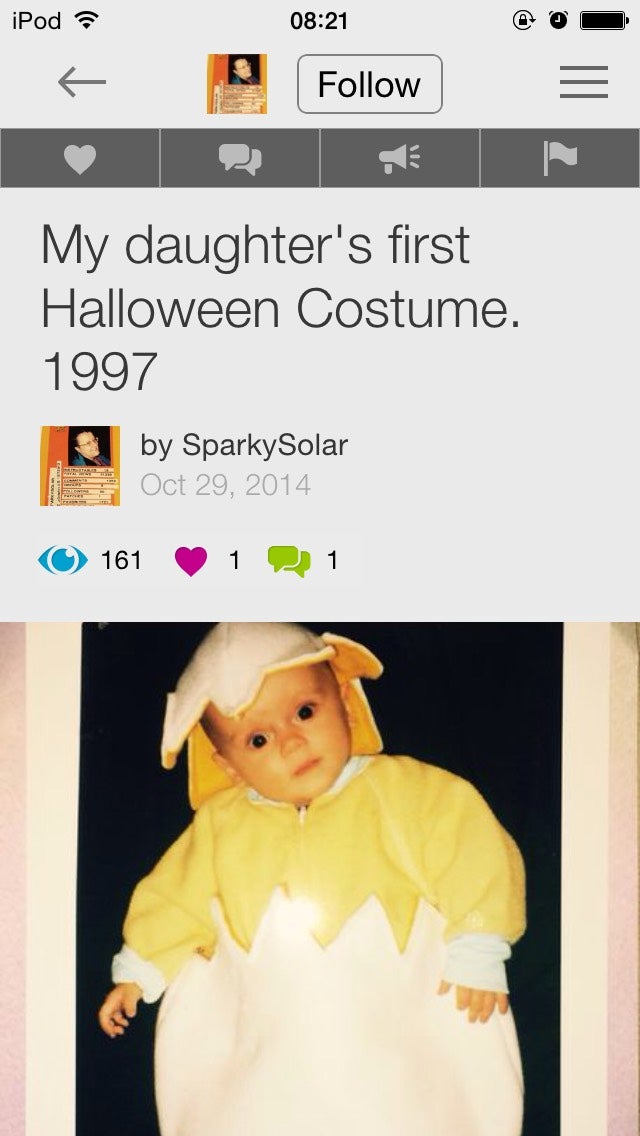
Task: Tap the rotation lock status icon
Action: (523, 21)
